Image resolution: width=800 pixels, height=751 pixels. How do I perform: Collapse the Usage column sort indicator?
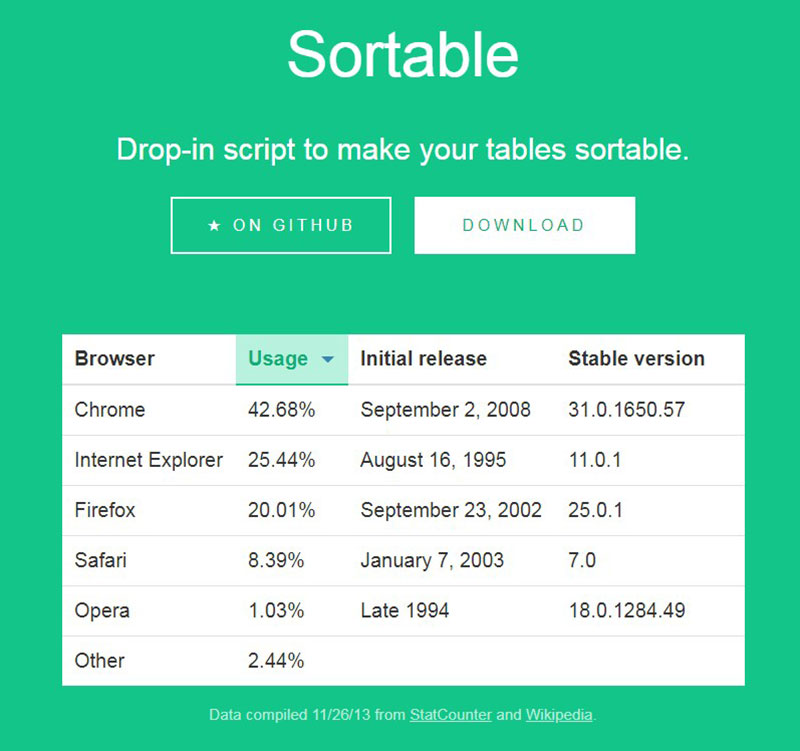click(x=327, y=359)
